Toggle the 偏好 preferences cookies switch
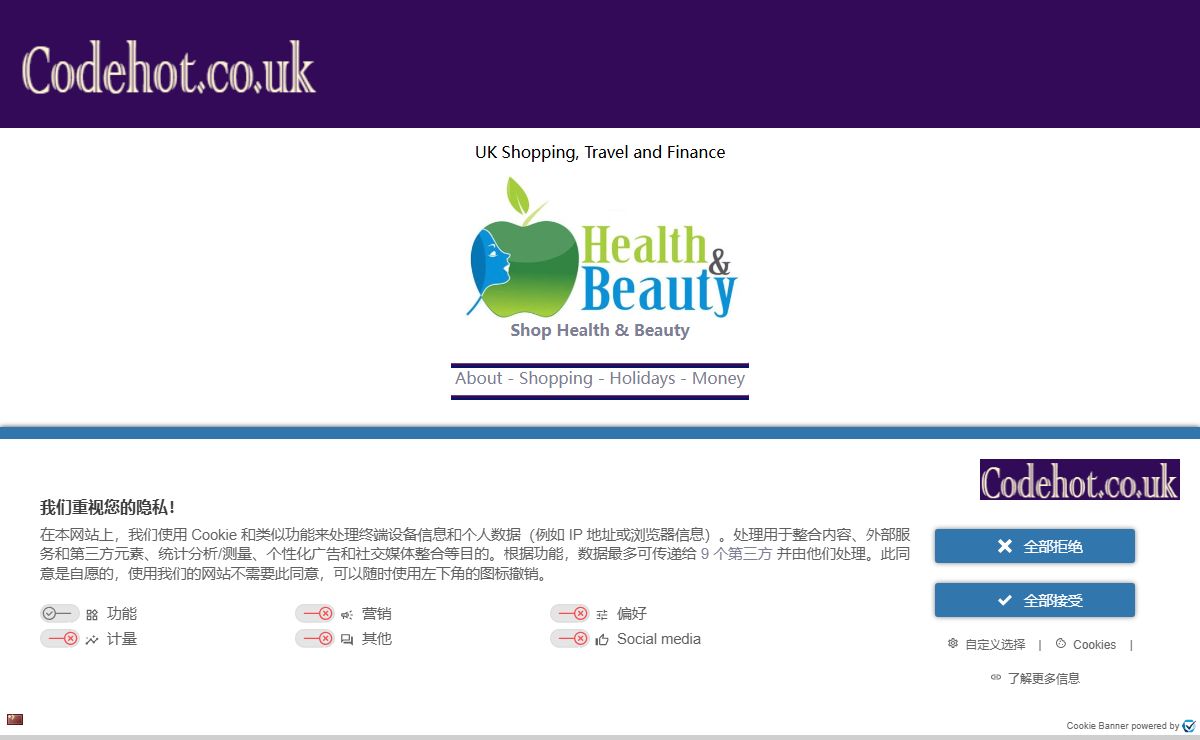The width and height of the screenshot is (1200, 740). 569,614
